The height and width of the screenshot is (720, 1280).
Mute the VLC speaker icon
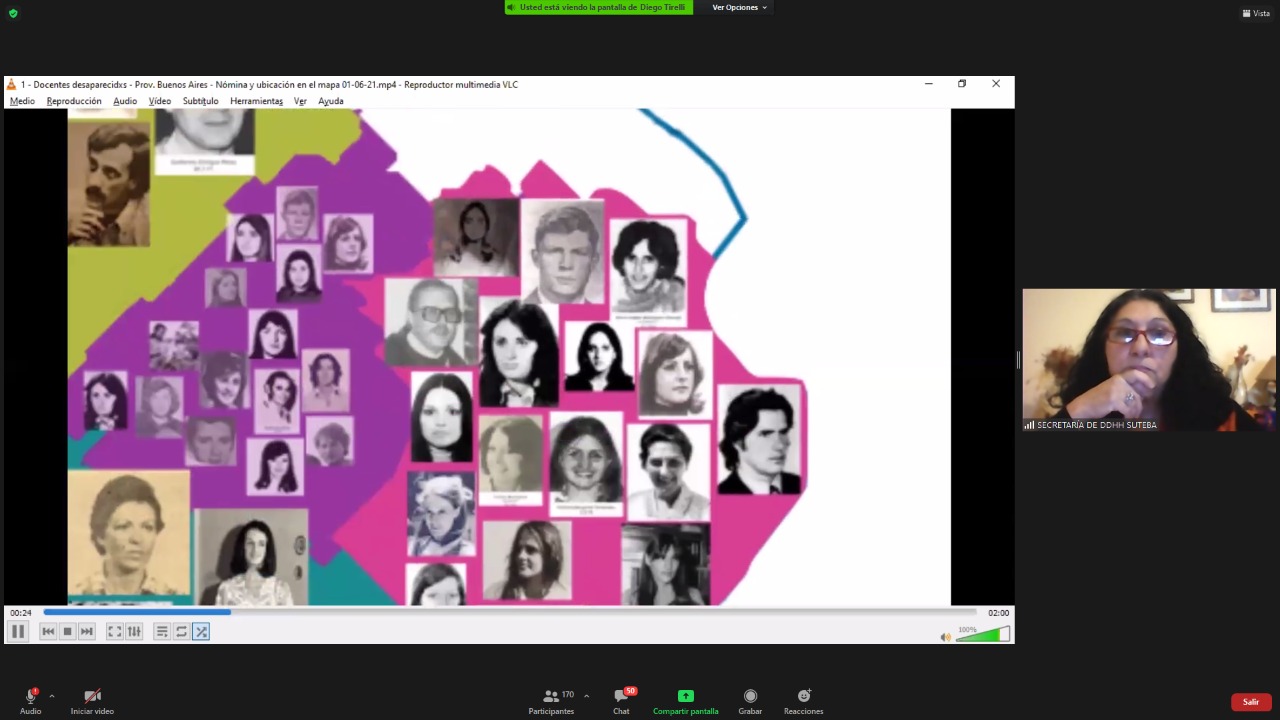tap(945, 637)
